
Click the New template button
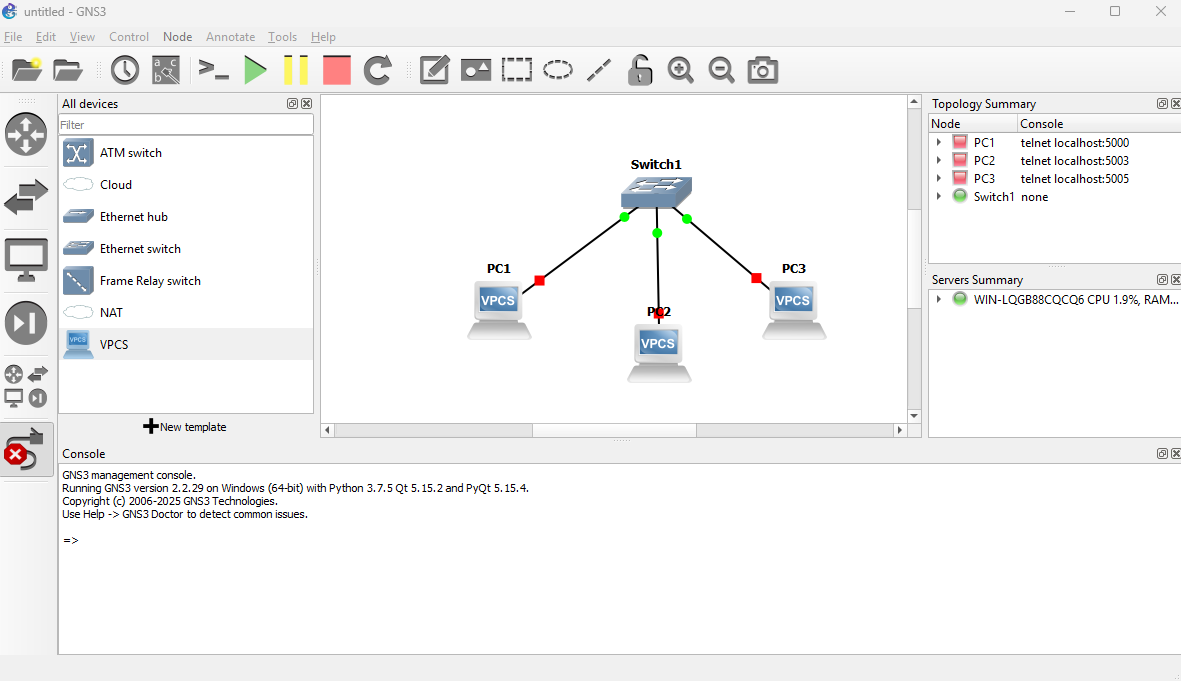tap(186, 427)
